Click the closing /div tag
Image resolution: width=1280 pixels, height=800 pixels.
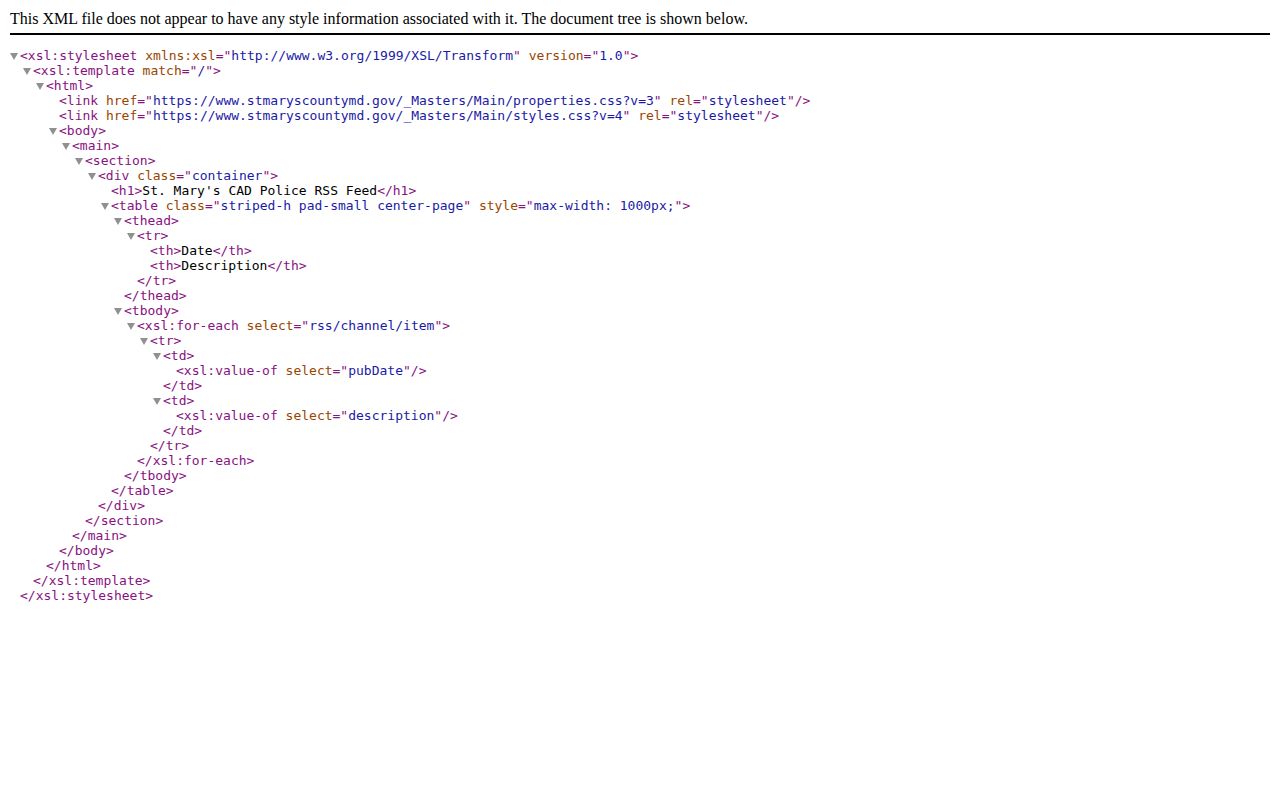point(121,506)
